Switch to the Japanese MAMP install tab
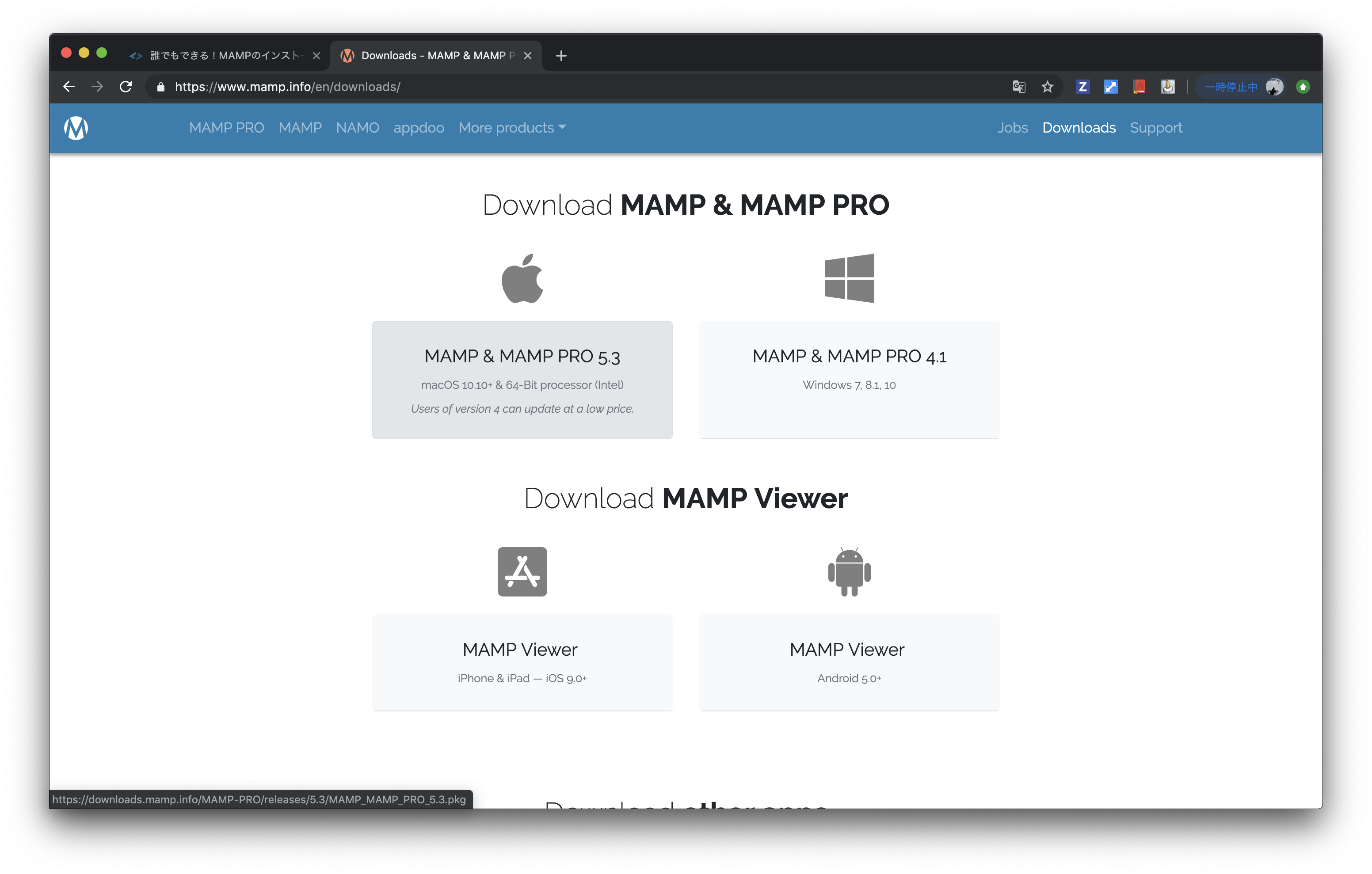Screen dimensions: 1372x874 click(222, 55)
